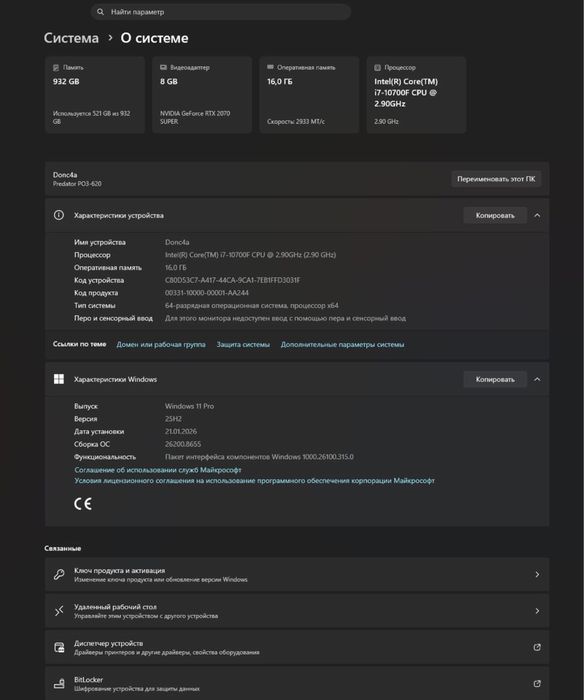This screenshot has height=700, width=584.
Task: Click OS build value "26200.8655"
Action: [183, 444]
